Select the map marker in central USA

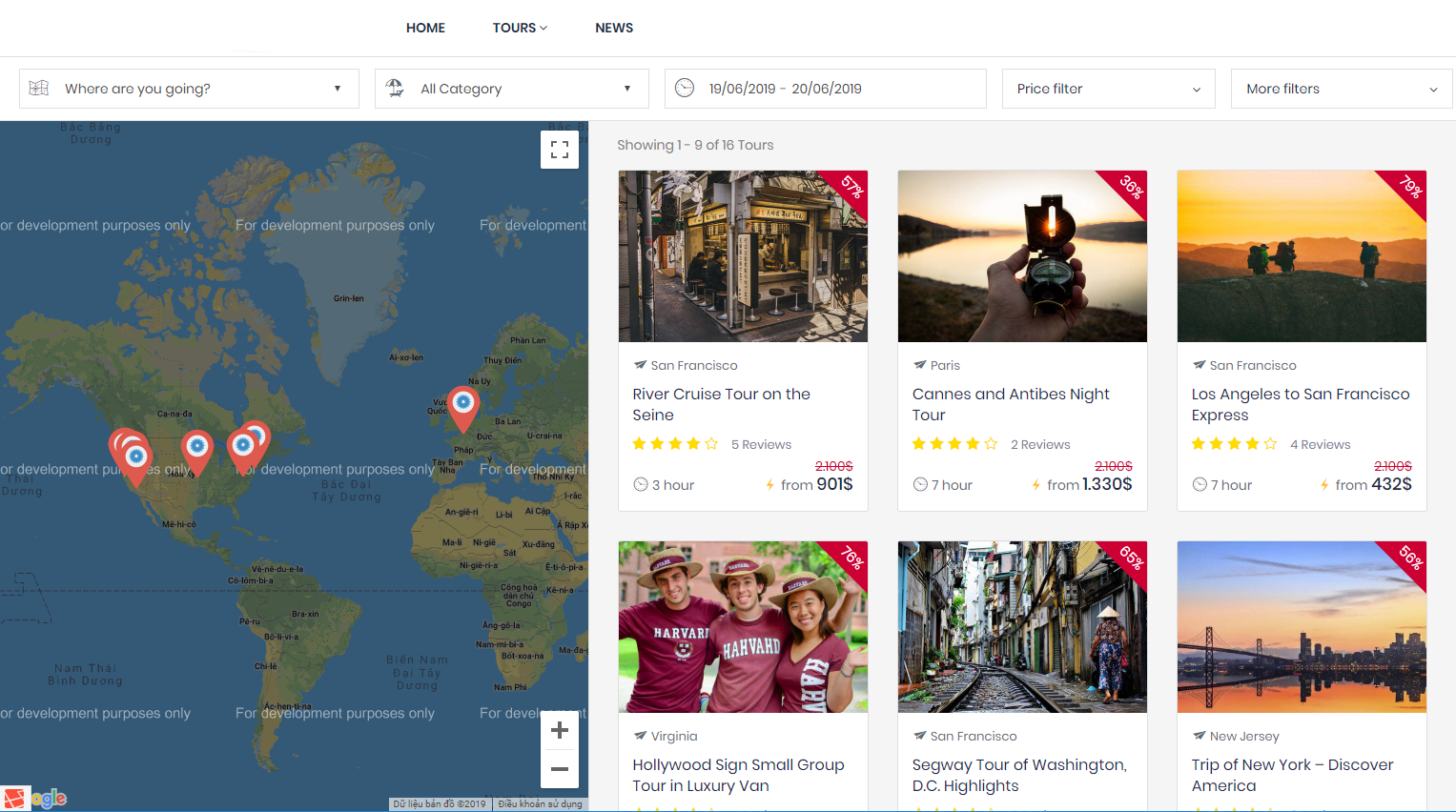coord(197,452)
